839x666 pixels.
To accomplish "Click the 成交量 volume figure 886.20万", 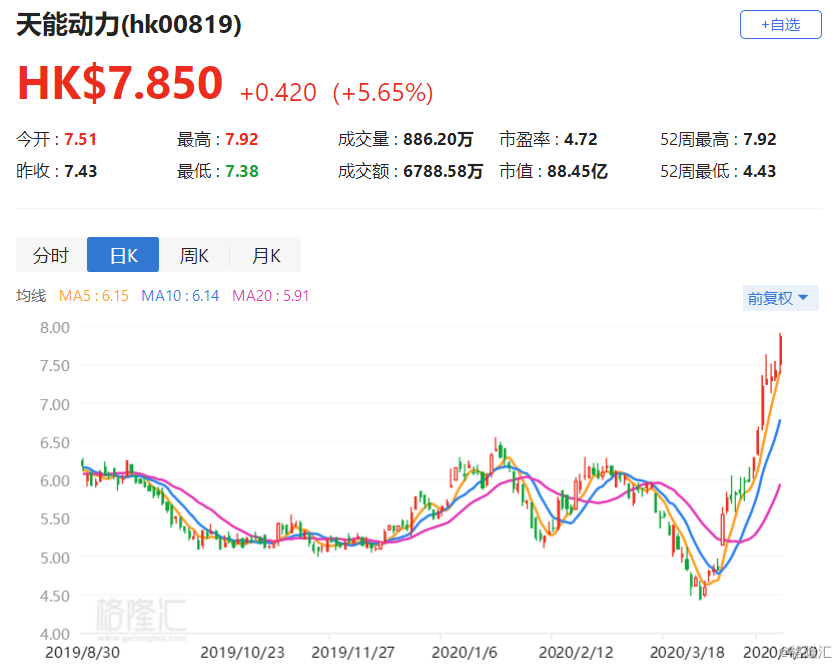I will coord(438,140).
